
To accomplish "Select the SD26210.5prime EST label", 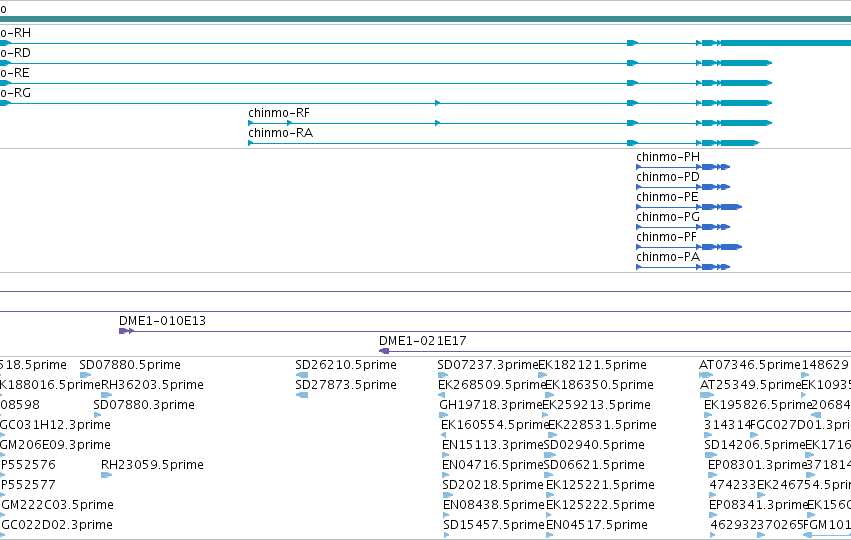I will 346,365.
